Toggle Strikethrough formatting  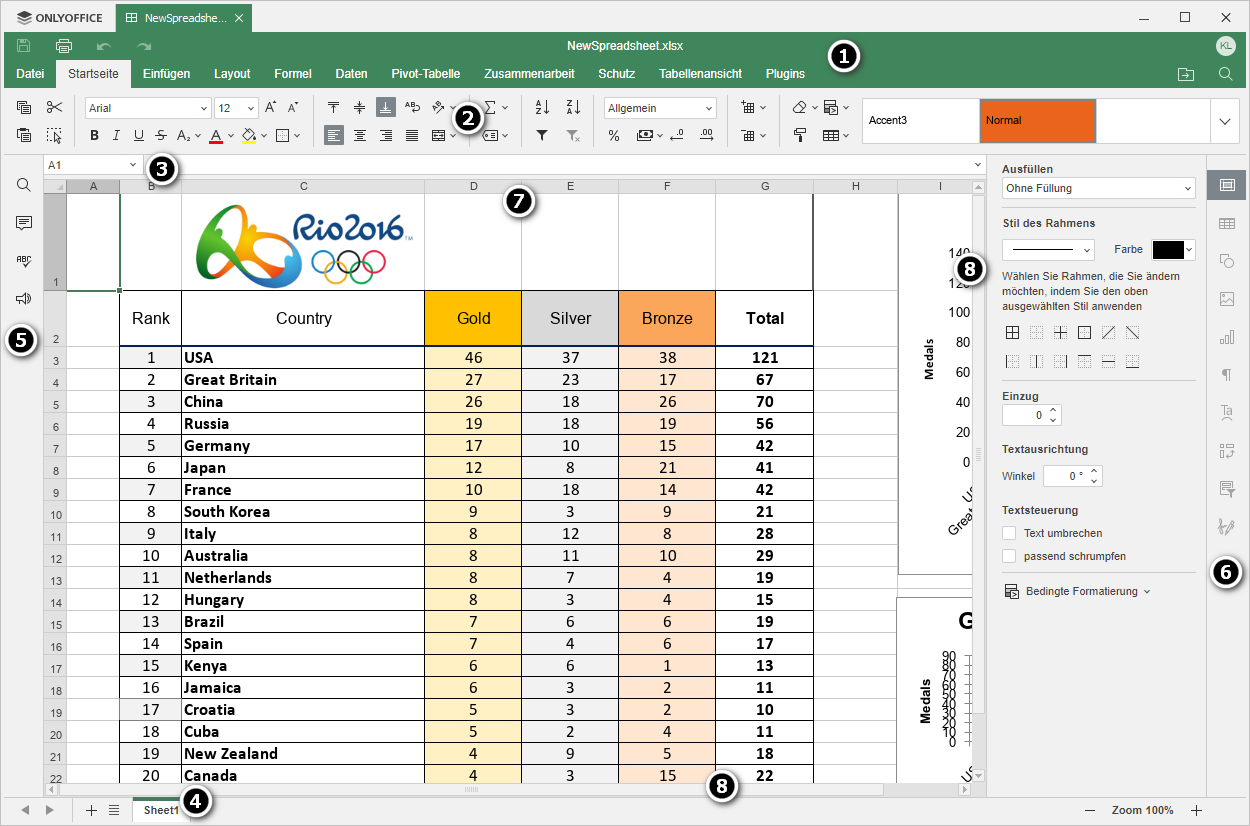161,135
